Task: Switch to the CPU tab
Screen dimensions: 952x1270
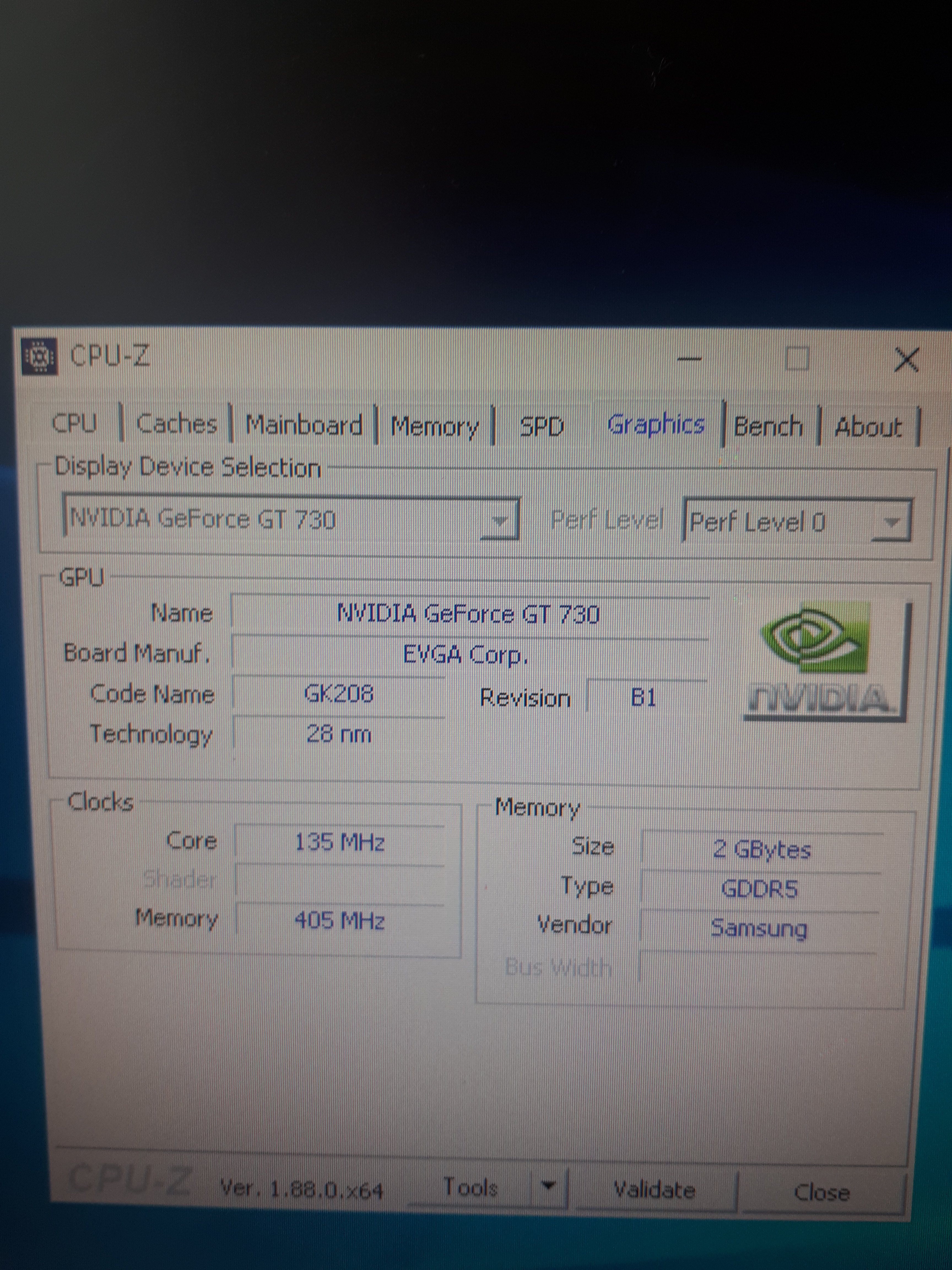Action: coord(75,424)
